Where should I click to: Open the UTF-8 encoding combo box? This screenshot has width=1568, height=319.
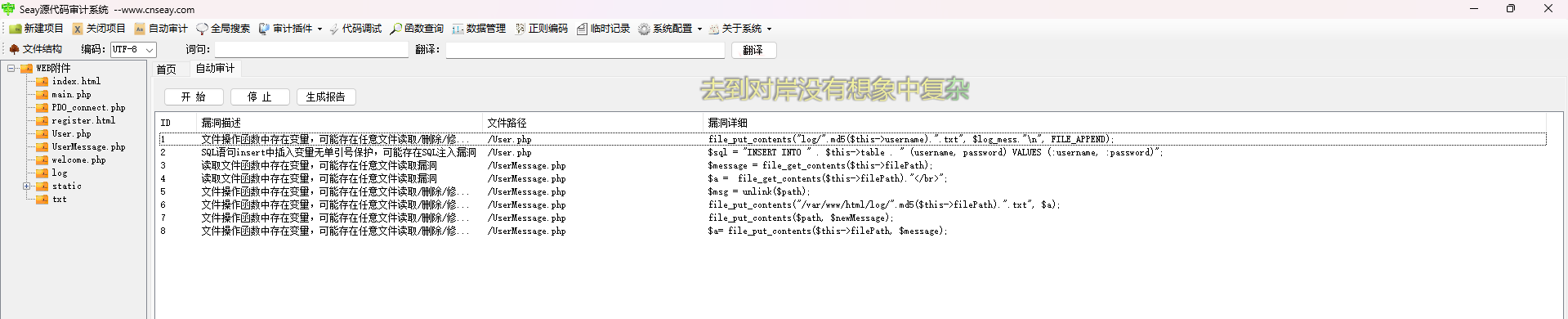[x=133, y=50]
